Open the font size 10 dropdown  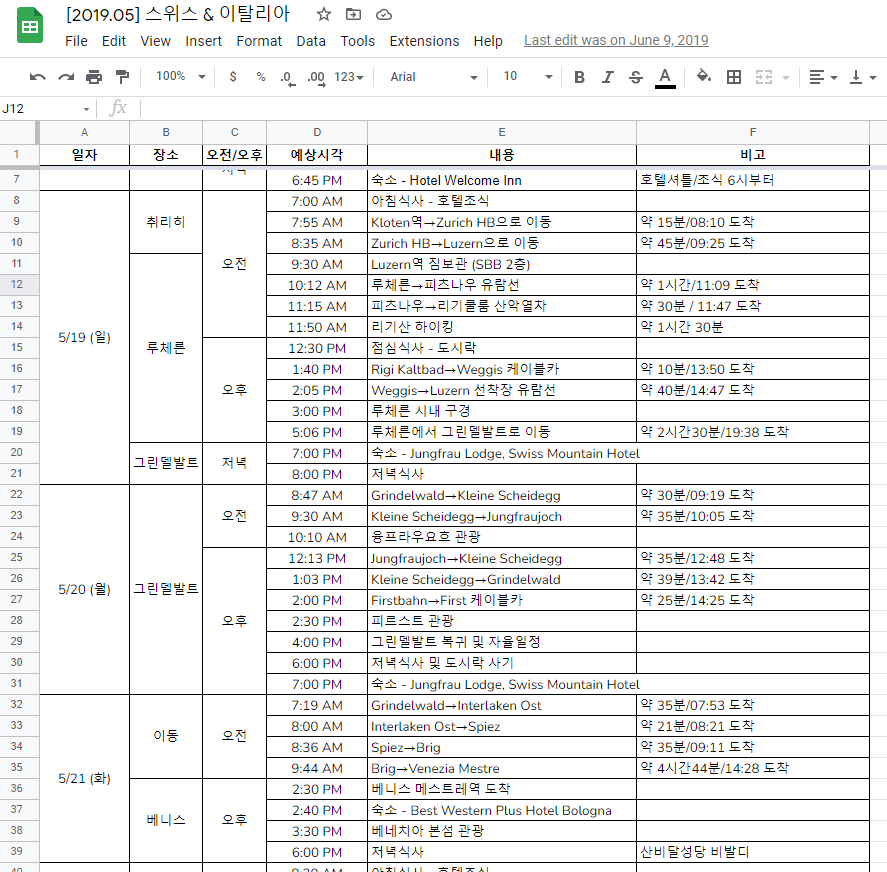[x=527, y=76]
